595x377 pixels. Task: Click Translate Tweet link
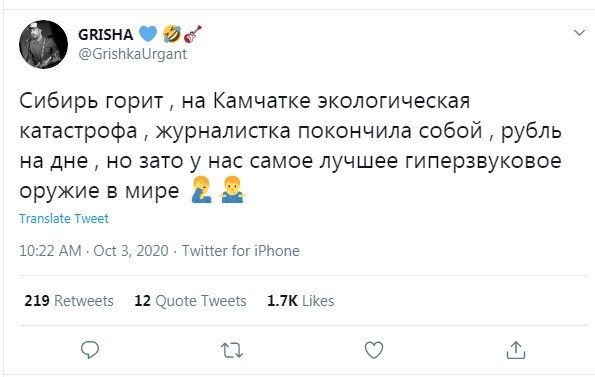click(x=64, y=218)
